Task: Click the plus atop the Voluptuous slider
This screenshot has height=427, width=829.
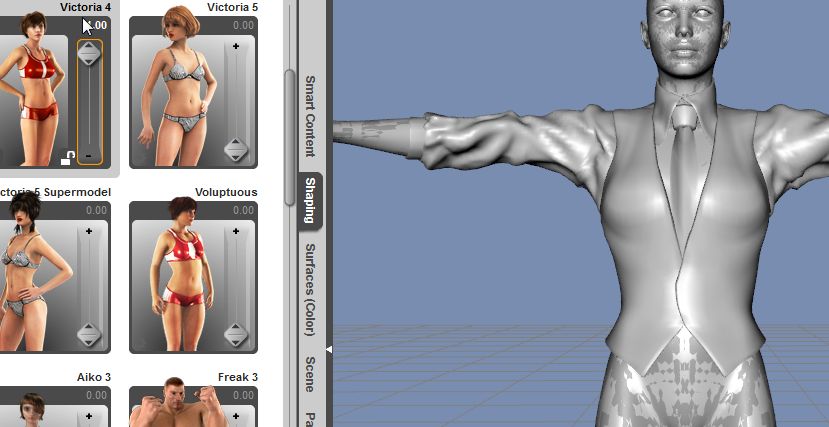Action: [x=236, y=231]
